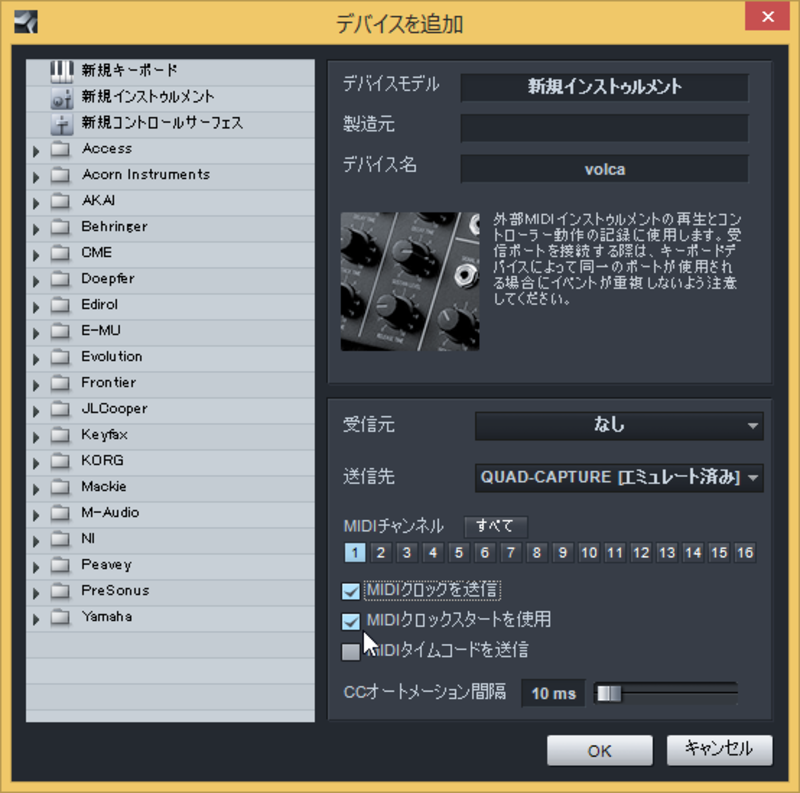Screen dimensions: 800x793
Task: Open the 受信元 dropdown showing なし
Action: coord(619,426)
